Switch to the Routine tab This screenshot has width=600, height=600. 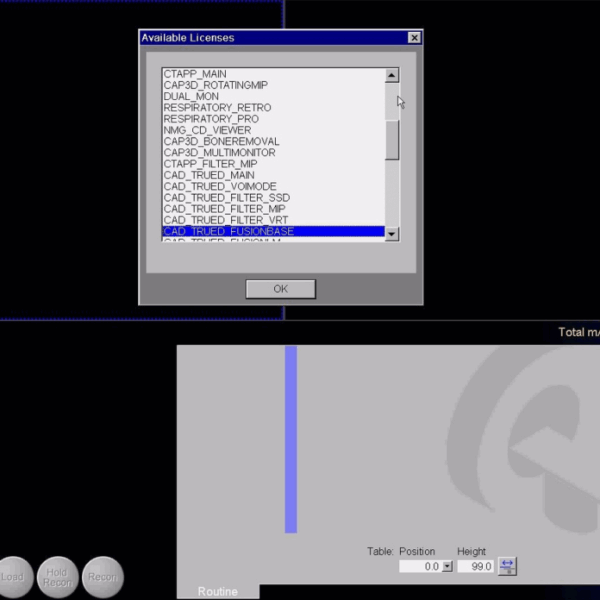pyautogui.click(x=218, y=591)
